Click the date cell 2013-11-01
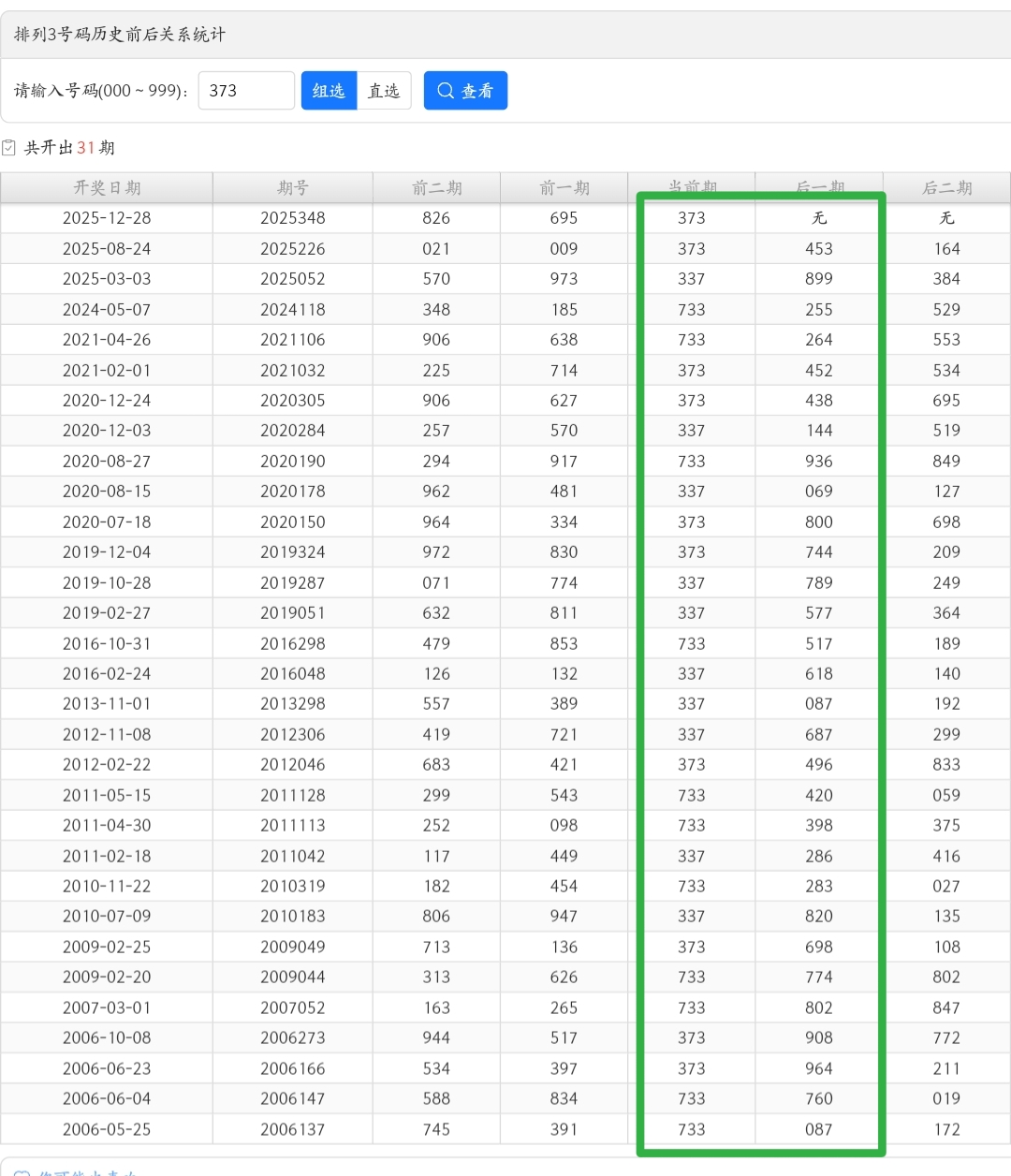The height and width of the screenshot is (1176, 1011). [x=107, y=704]
